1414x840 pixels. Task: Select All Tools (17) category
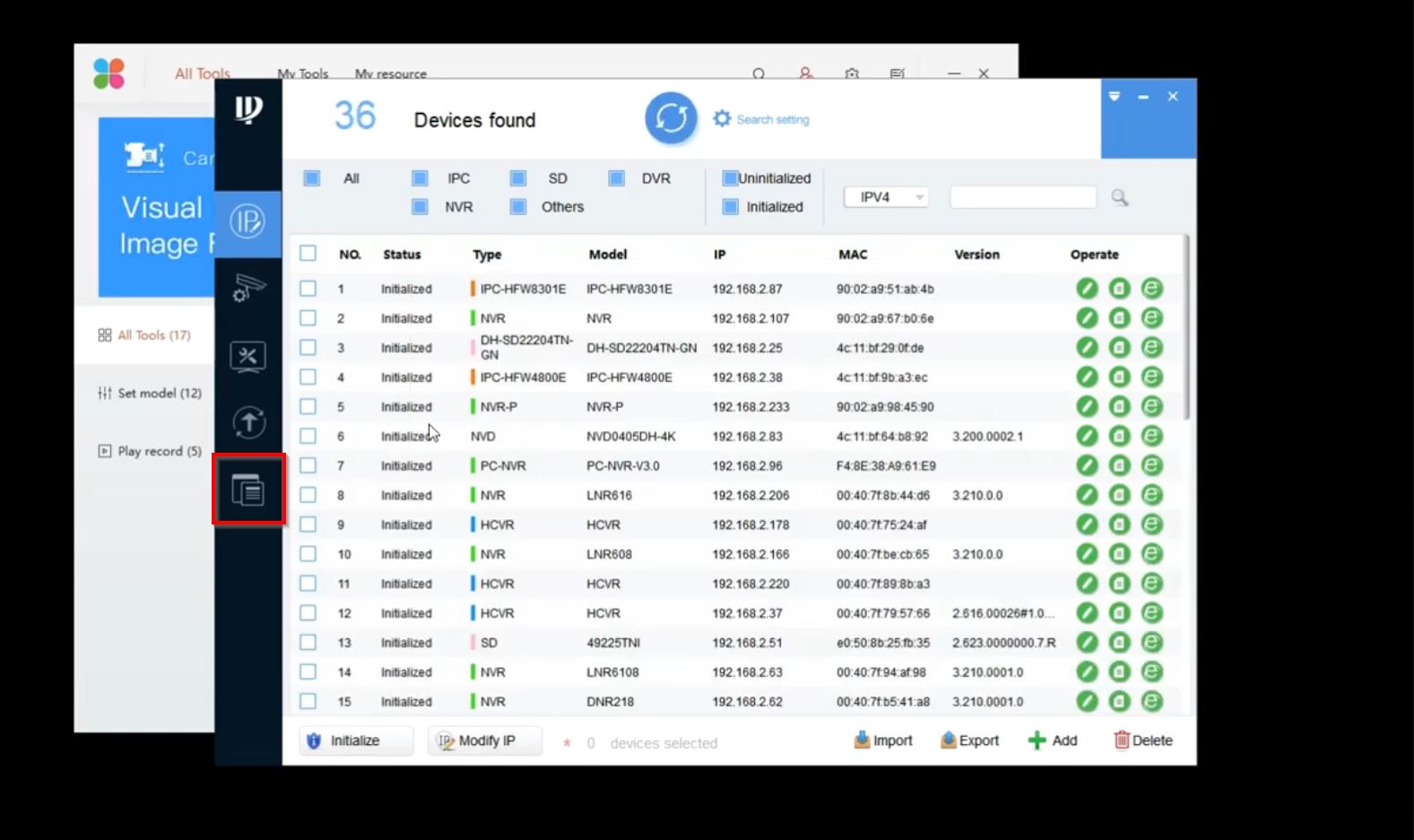[x=144, y=335]
